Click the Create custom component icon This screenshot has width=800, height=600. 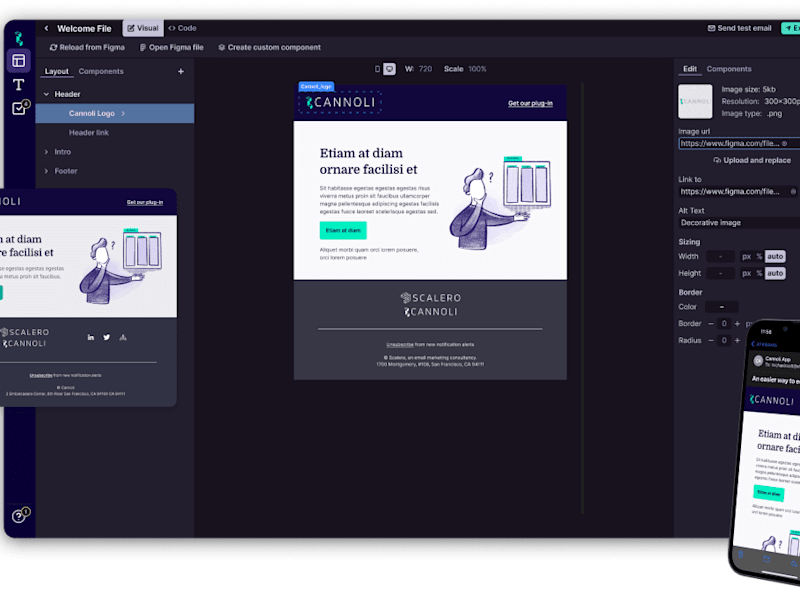coord(221,47)
